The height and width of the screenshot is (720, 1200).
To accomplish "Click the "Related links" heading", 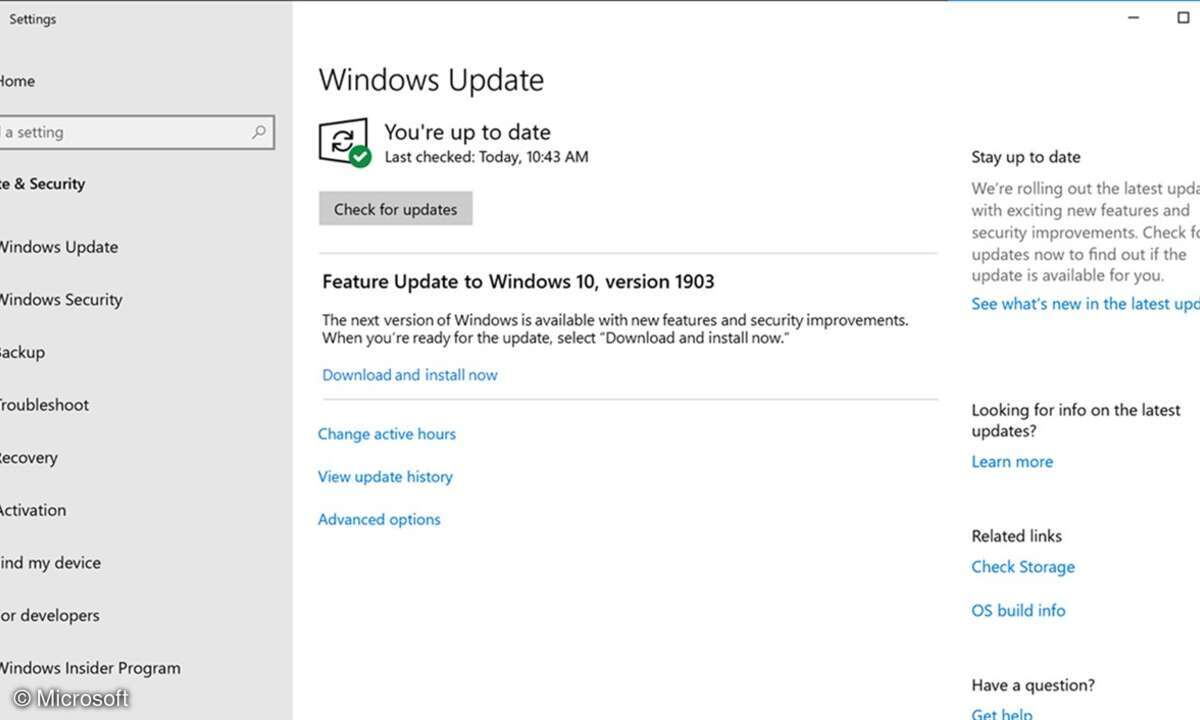I will [x=1017, y=536].
